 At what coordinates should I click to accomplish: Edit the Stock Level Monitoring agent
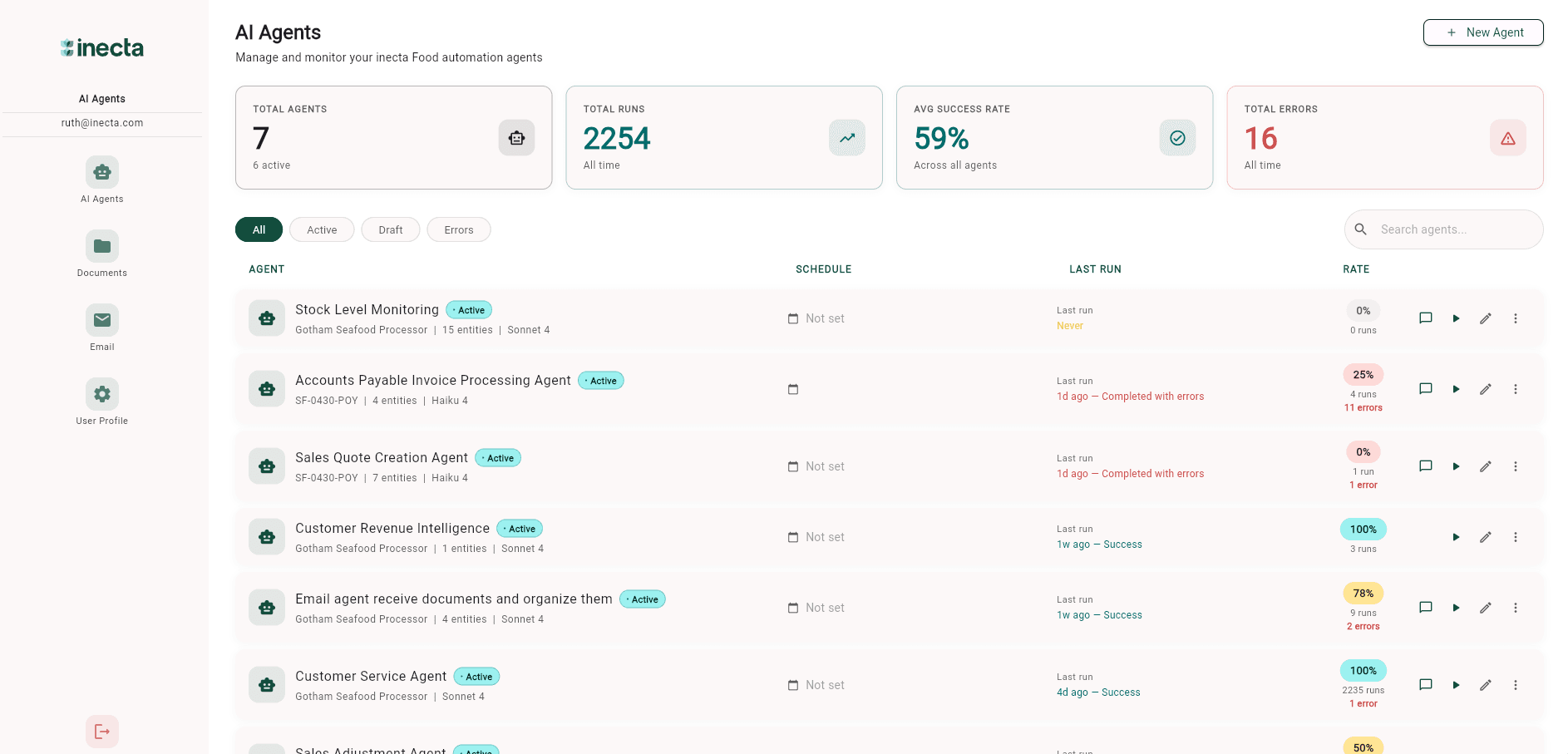(1486, 318)
